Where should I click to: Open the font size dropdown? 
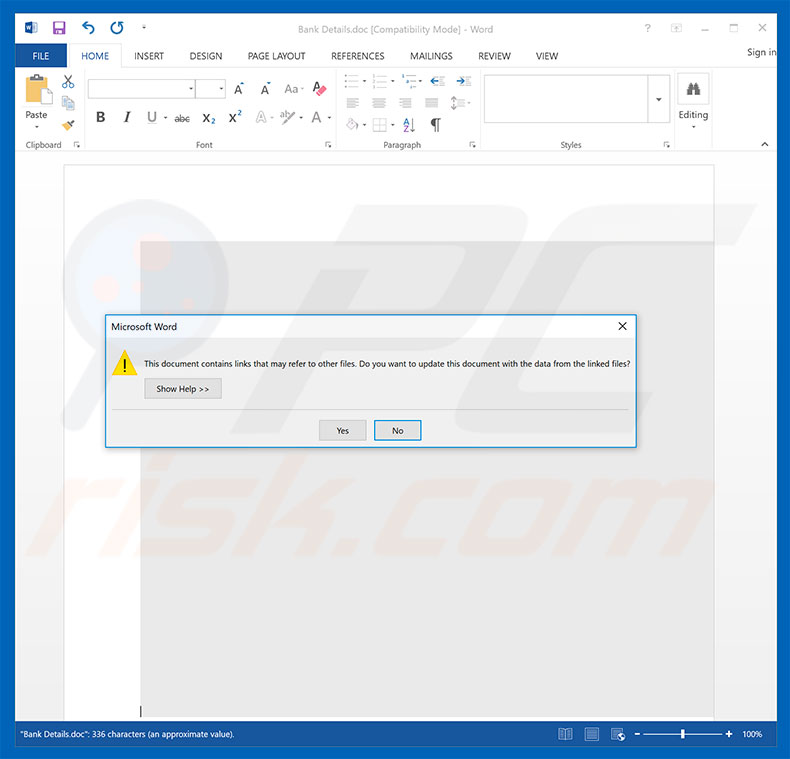221,89
